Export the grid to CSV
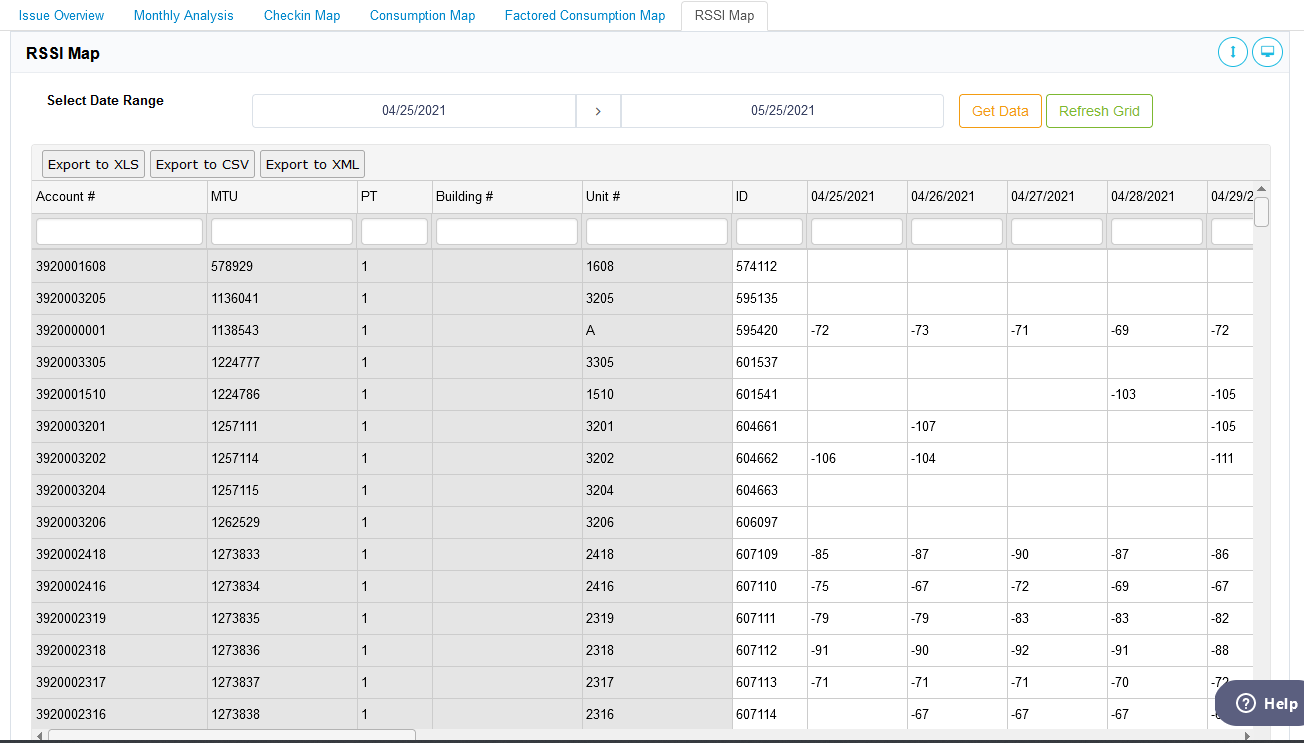Image resolution: width=1304 pixels, height=743 pixels. (202, 163)
